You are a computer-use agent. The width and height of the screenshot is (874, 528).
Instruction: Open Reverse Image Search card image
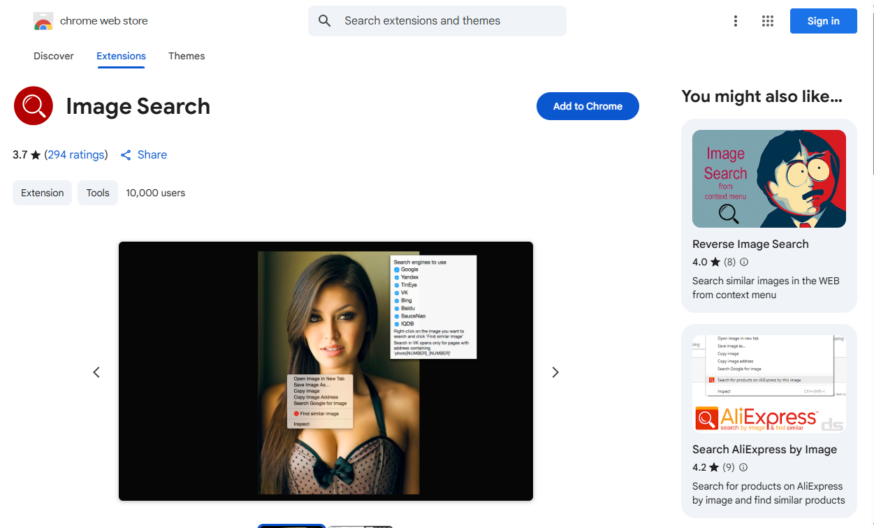point(769,179)
